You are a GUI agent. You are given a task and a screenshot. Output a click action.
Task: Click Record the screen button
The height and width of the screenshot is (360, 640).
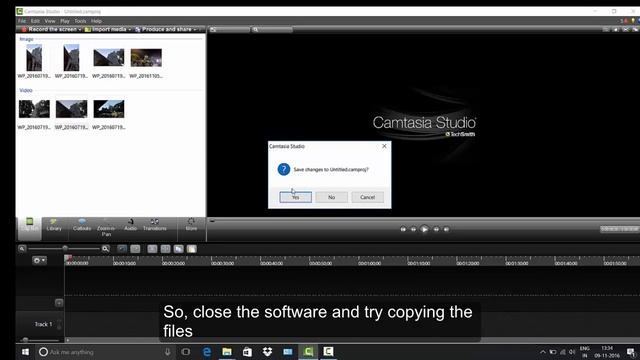click(x=49, y=29)
